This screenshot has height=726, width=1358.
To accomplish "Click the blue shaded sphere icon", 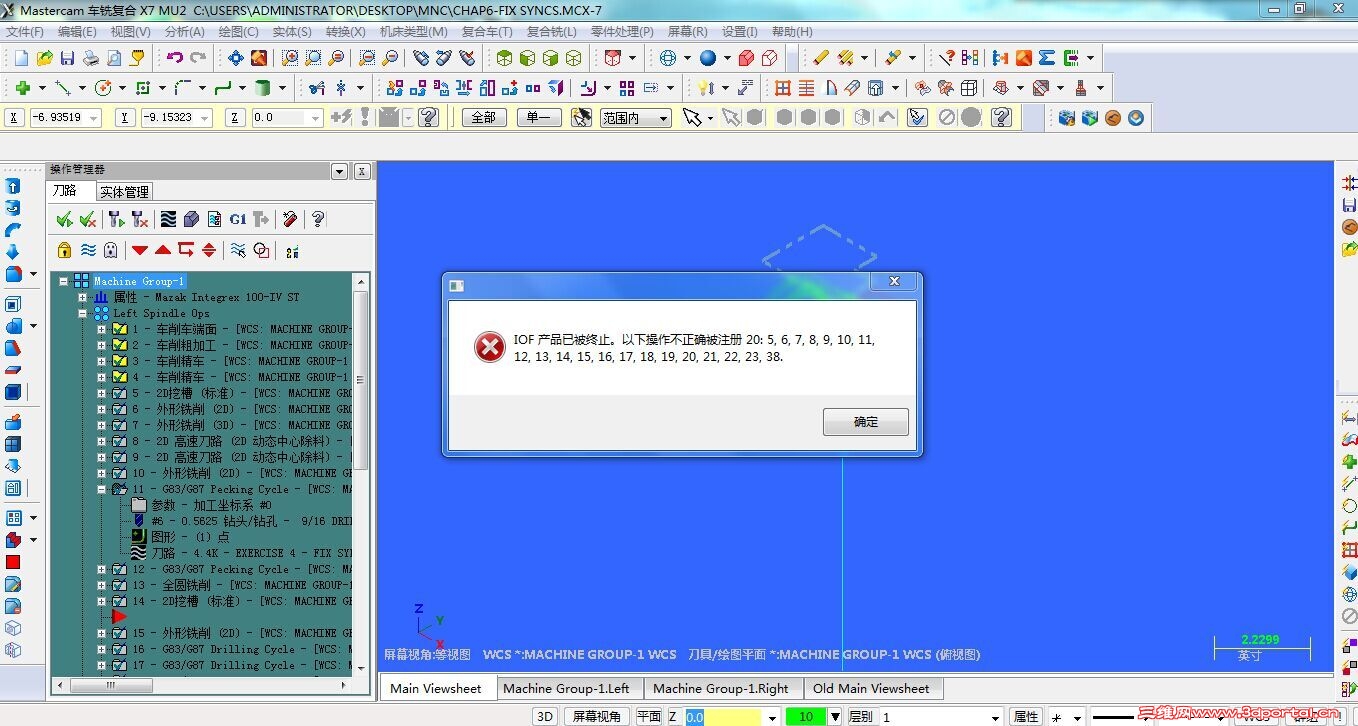I will point(708,58).
